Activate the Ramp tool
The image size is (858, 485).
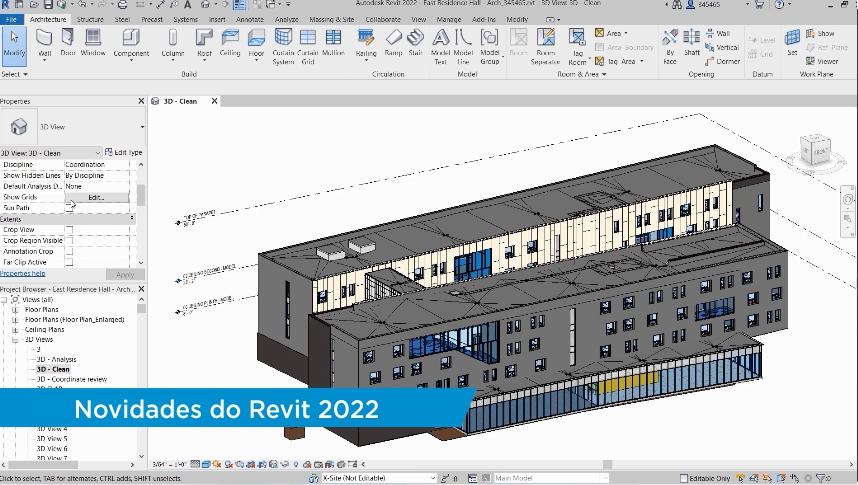(x=393, y=43)
